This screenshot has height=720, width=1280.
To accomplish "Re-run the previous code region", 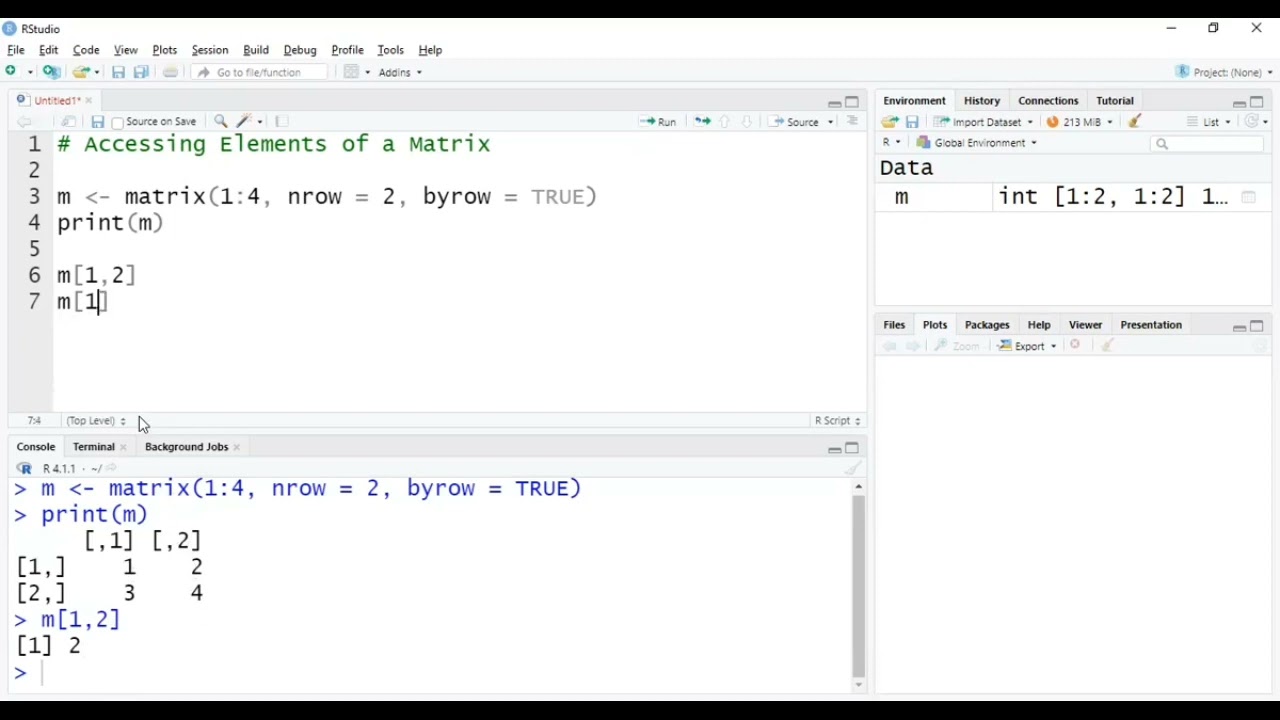I will pos(702,122).
